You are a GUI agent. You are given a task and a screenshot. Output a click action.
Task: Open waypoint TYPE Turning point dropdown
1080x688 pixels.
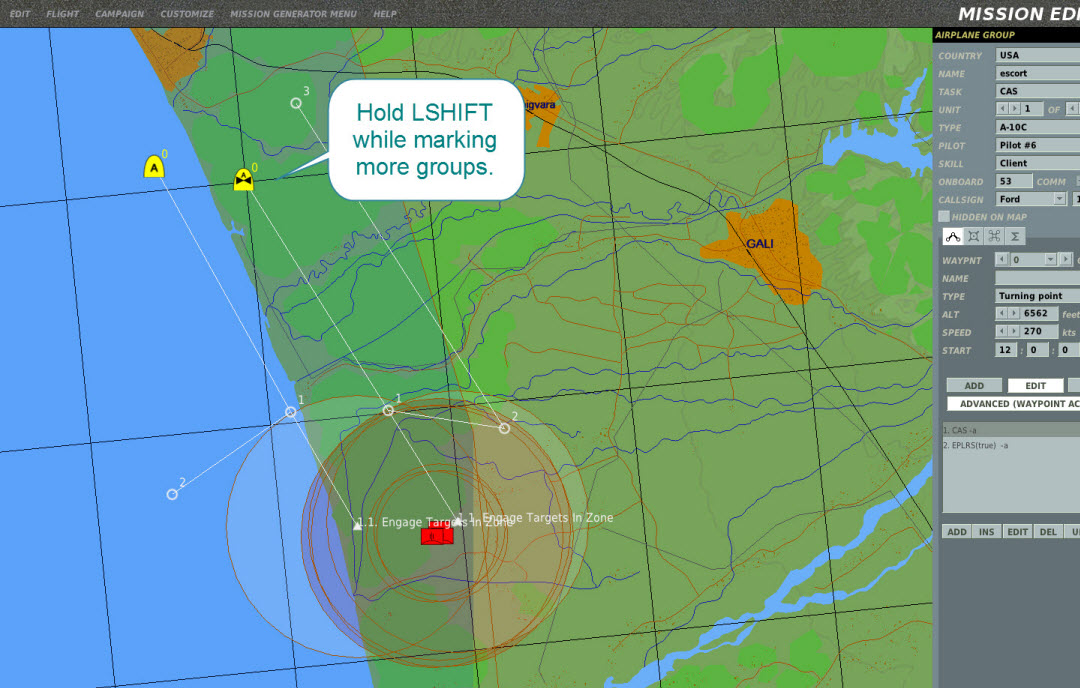tap(1037, 295)
